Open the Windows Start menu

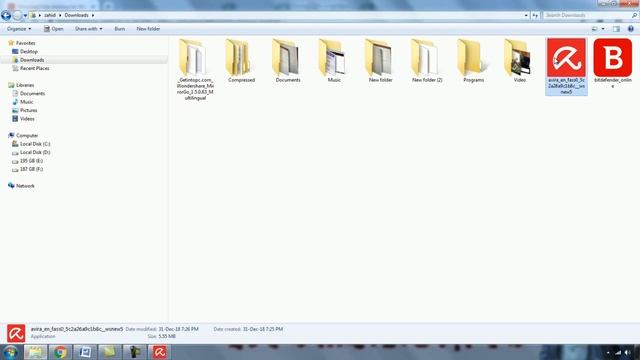click(11, 352)
